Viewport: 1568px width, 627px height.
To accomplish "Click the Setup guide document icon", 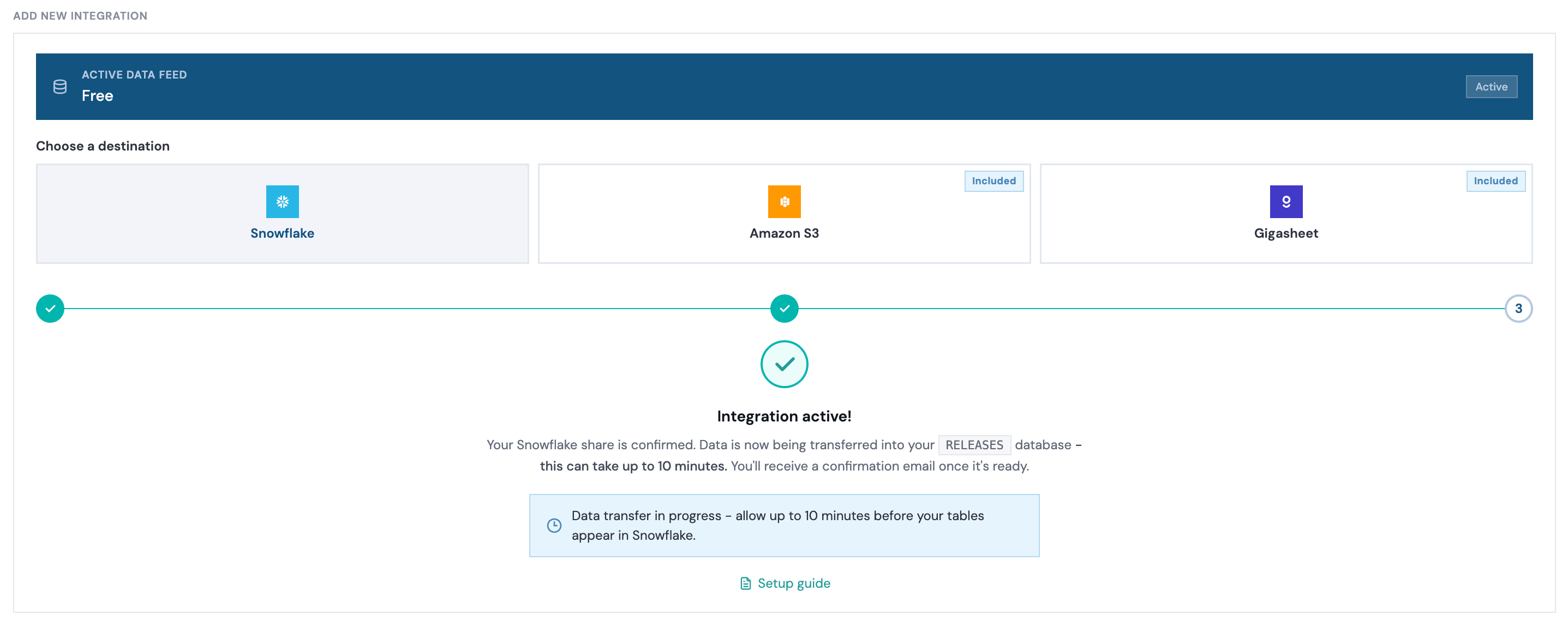I will [746, 583].
